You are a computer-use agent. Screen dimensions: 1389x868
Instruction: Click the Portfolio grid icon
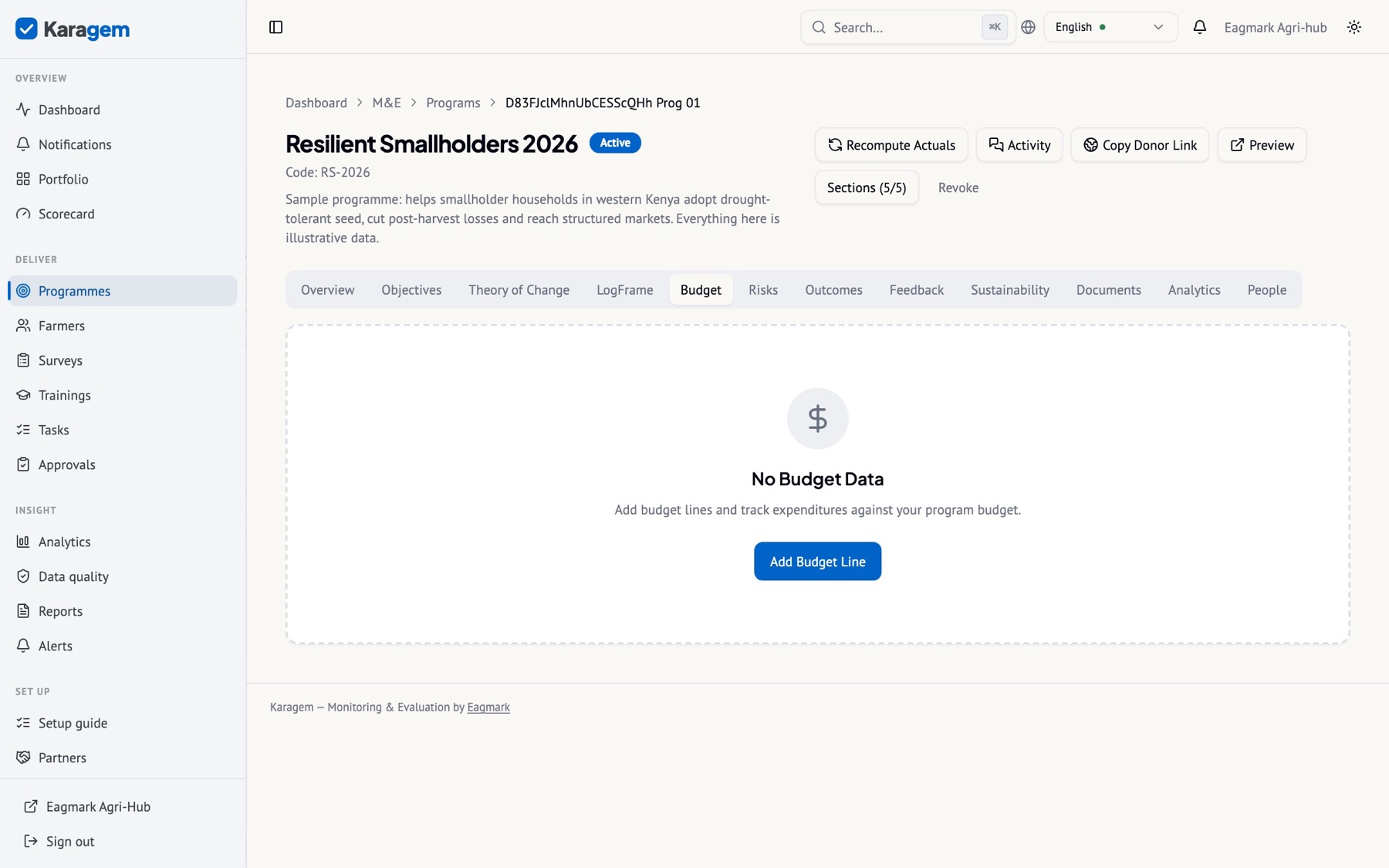(x=23, y=179)
